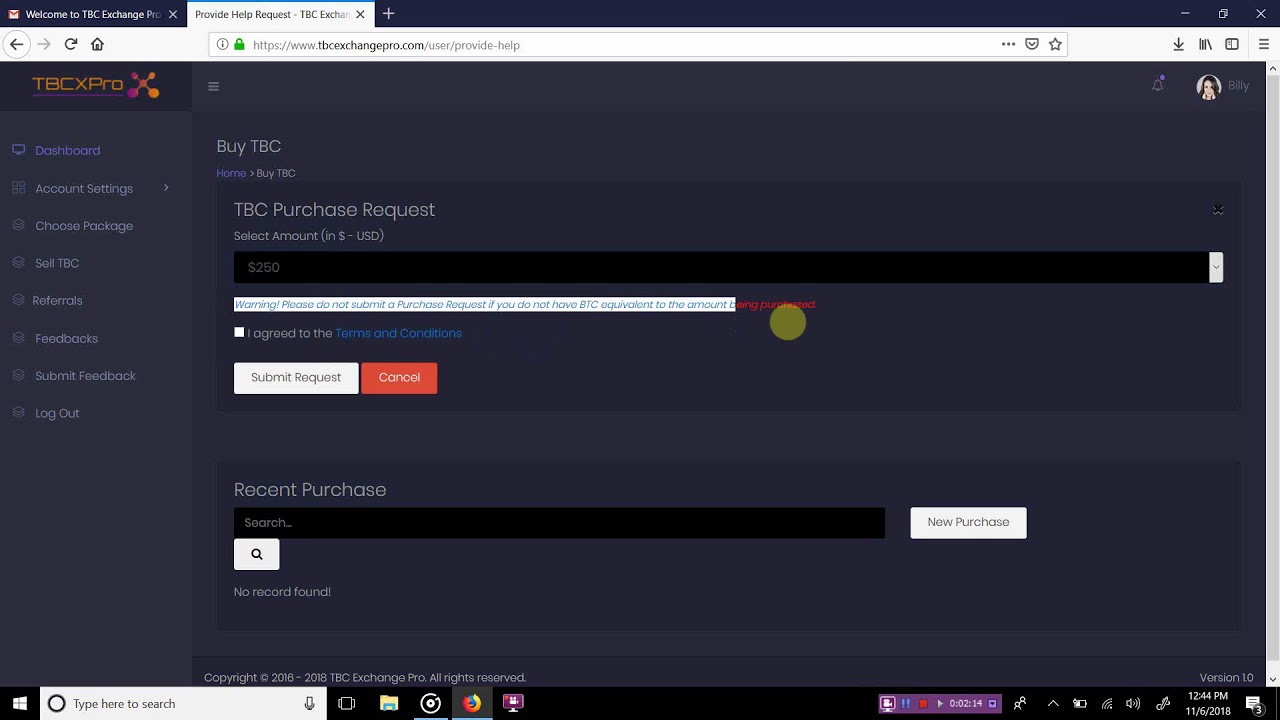Open Task View on the taskbar
Image resolution: width=1280 pixels, height=720 pixels.
[347, 703]
